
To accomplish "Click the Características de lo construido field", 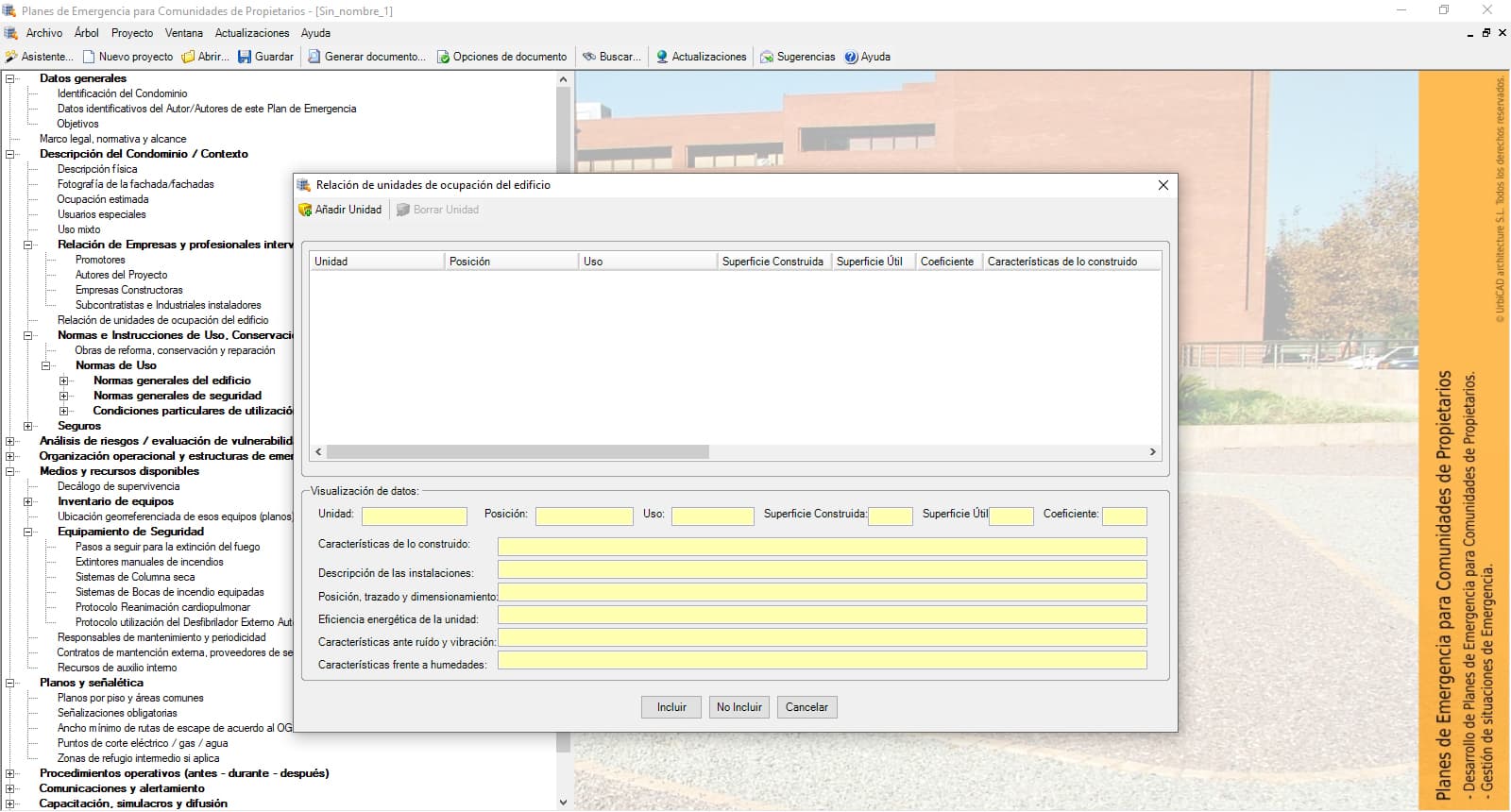I will 822,547.
